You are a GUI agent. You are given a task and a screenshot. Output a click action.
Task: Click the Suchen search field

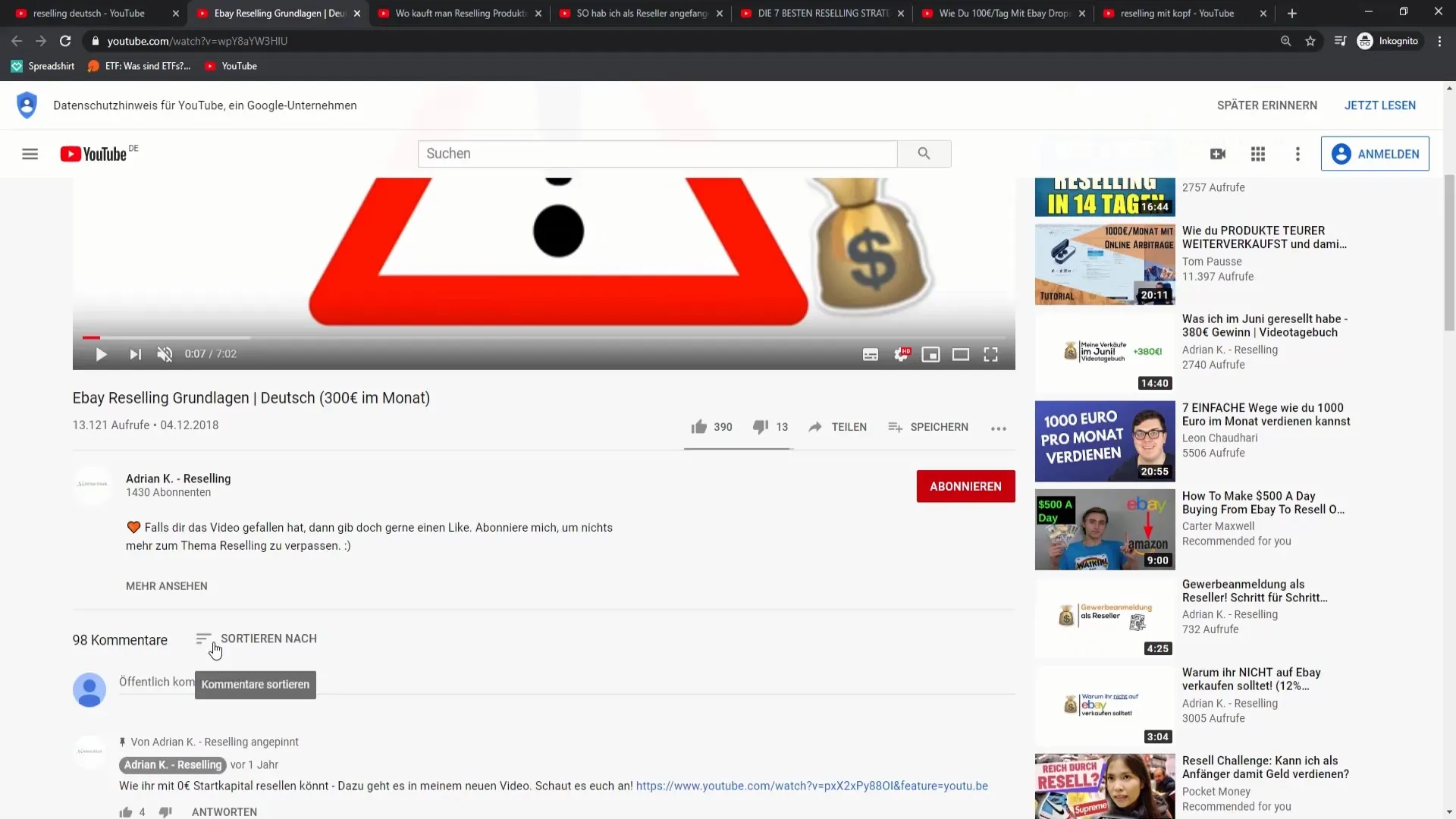pyautogui.click(x=657, y=154)
